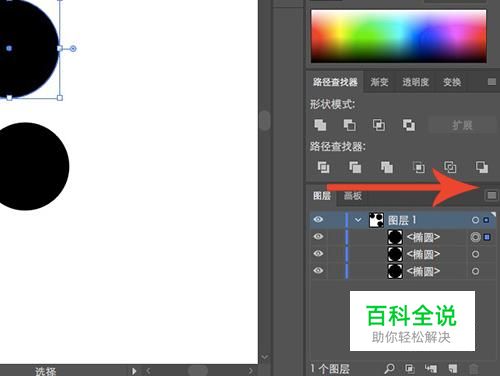
Task: Toggle visibility of 图层 1
Action: (318, 219)
